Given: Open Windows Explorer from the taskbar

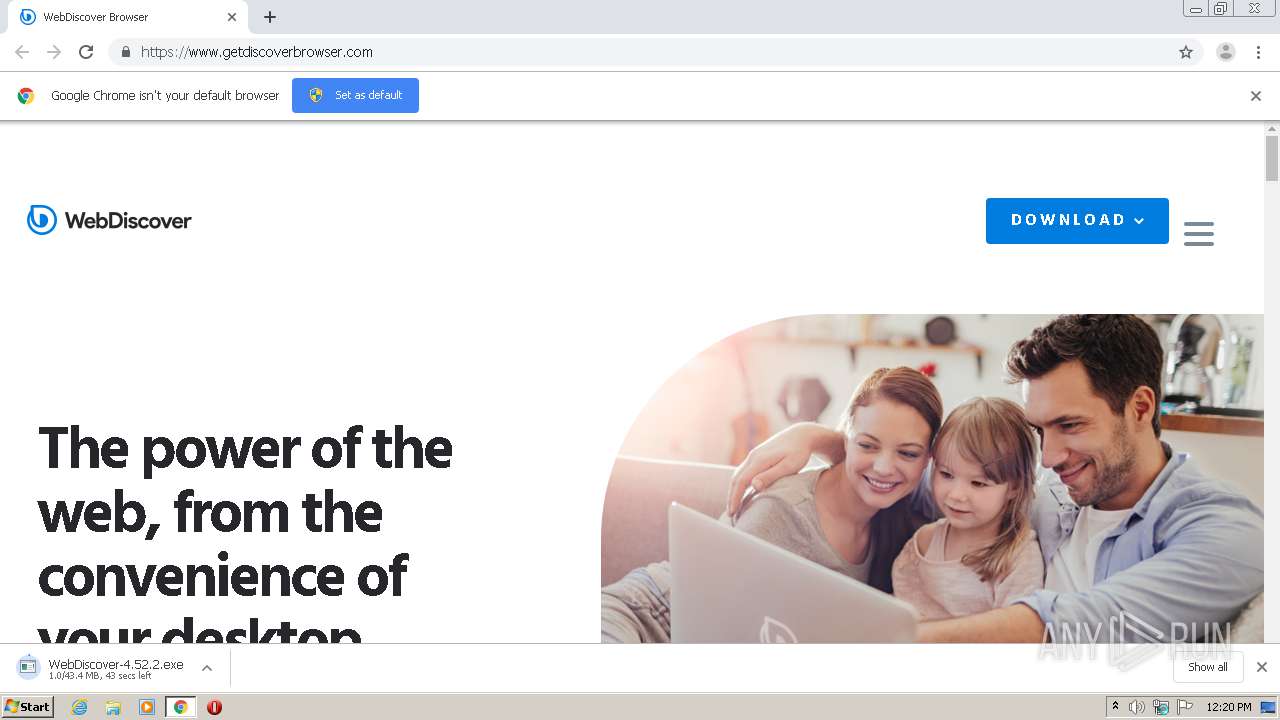Looking at the screenshot, I should click(x=113, y=707).
